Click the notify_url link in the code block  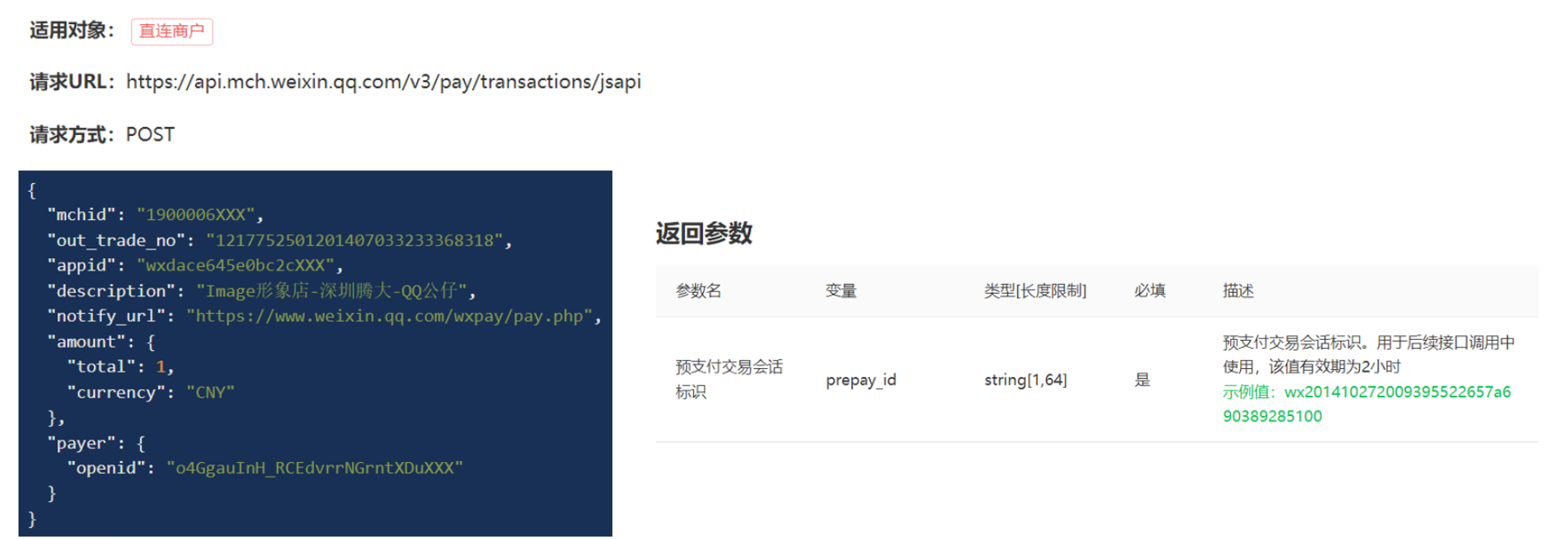[390, 316]
